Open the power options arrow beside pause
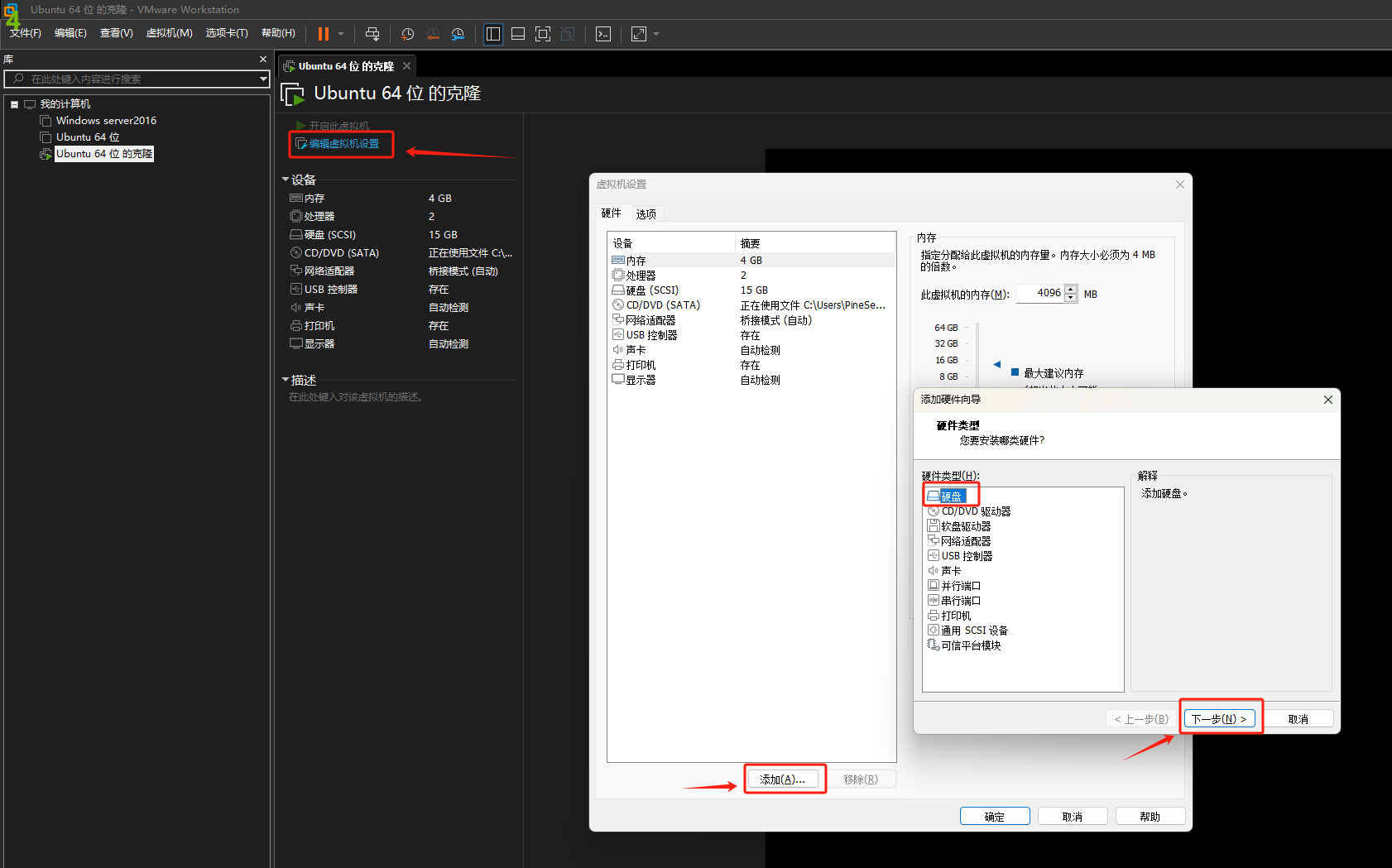Viewport: 1392px width, 868px height. tap(341, 34)
